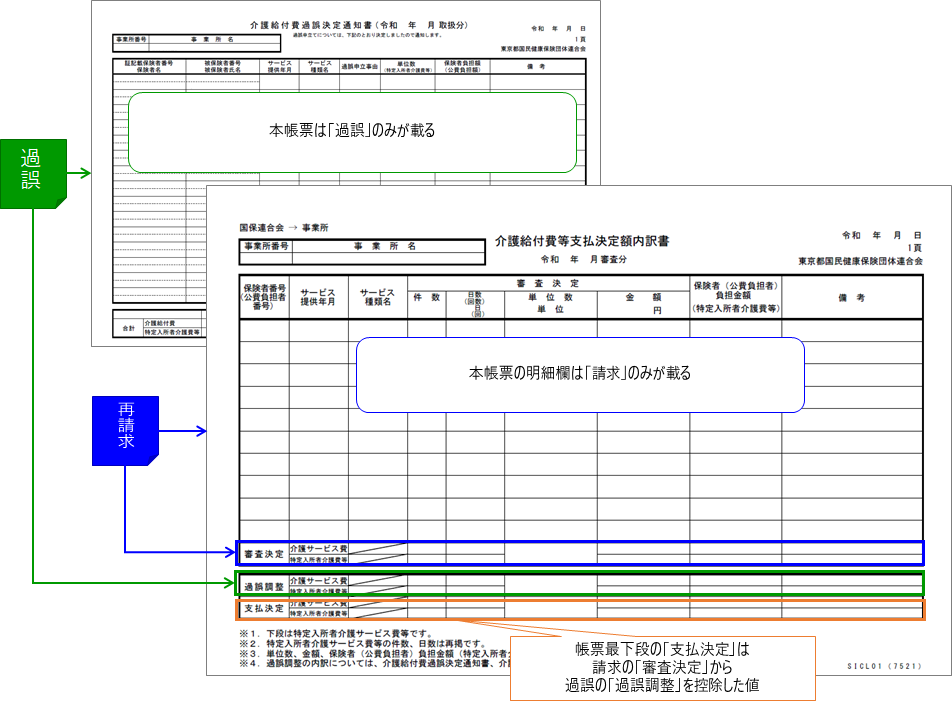Select the title 介護給付費等支払決定額内訳書
Viewport: 952px width, 717px height.
(582, 241)
